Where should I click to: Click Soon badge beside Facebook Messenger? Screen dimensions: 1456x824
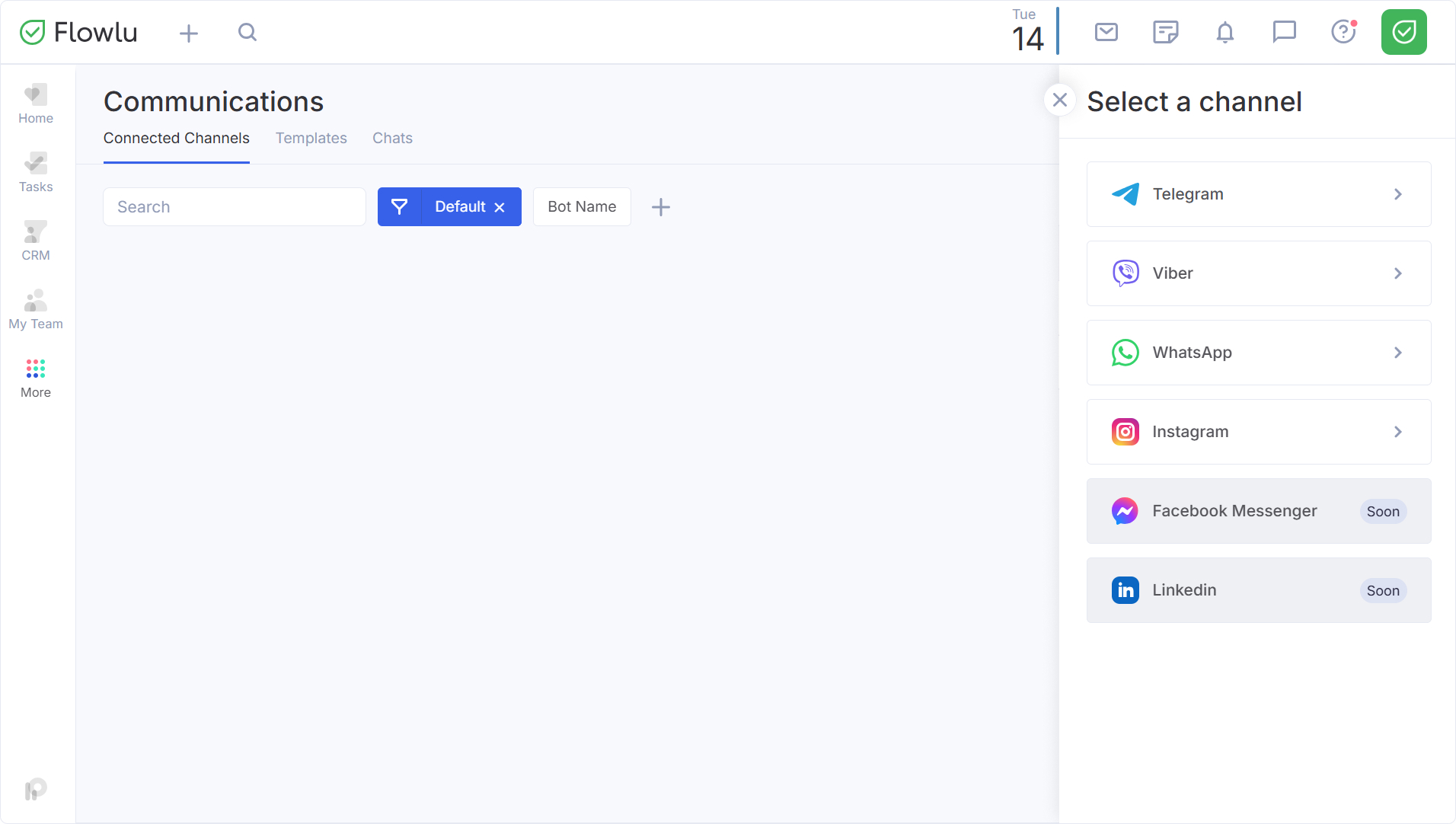tap(1383, 512)
